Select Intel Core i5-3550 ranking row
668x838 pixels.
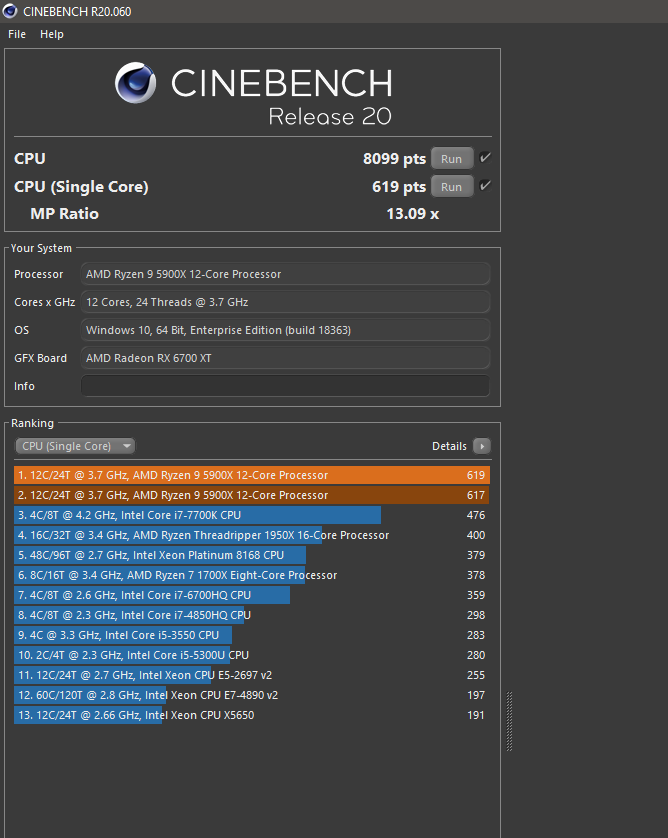click(252, 635)
